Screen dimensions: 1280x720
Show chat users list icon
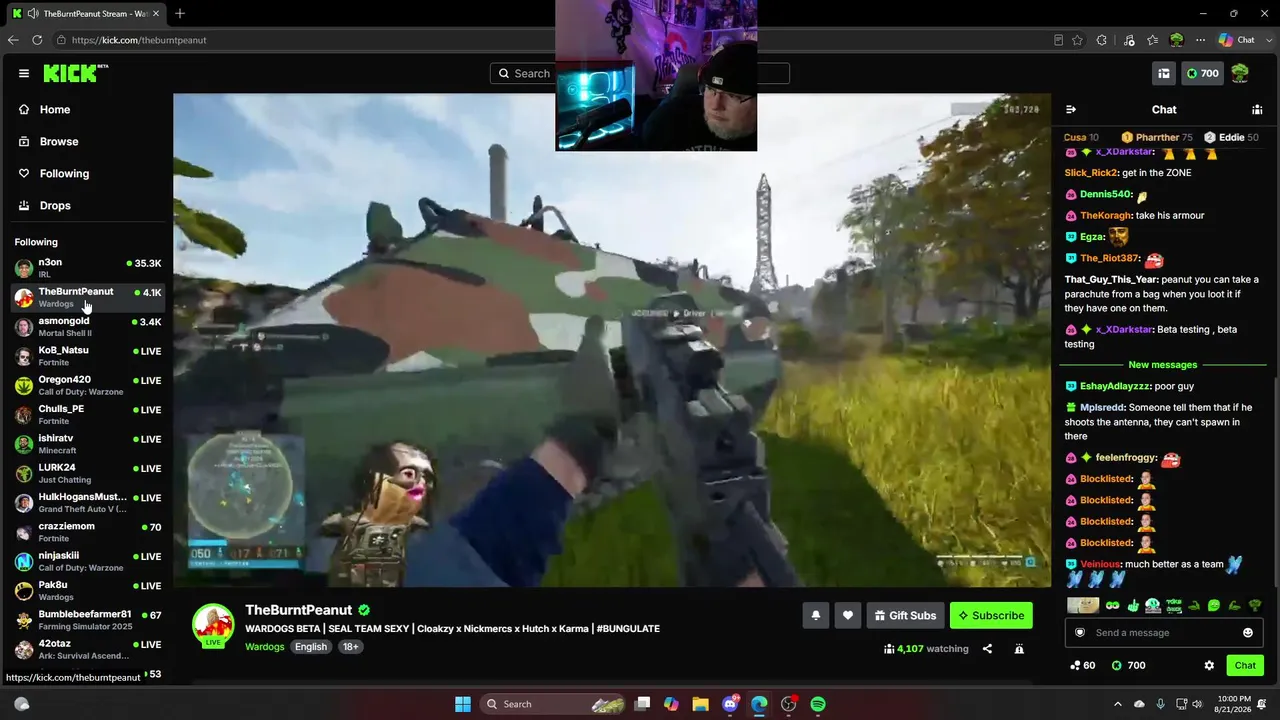tap(1257, 110)
